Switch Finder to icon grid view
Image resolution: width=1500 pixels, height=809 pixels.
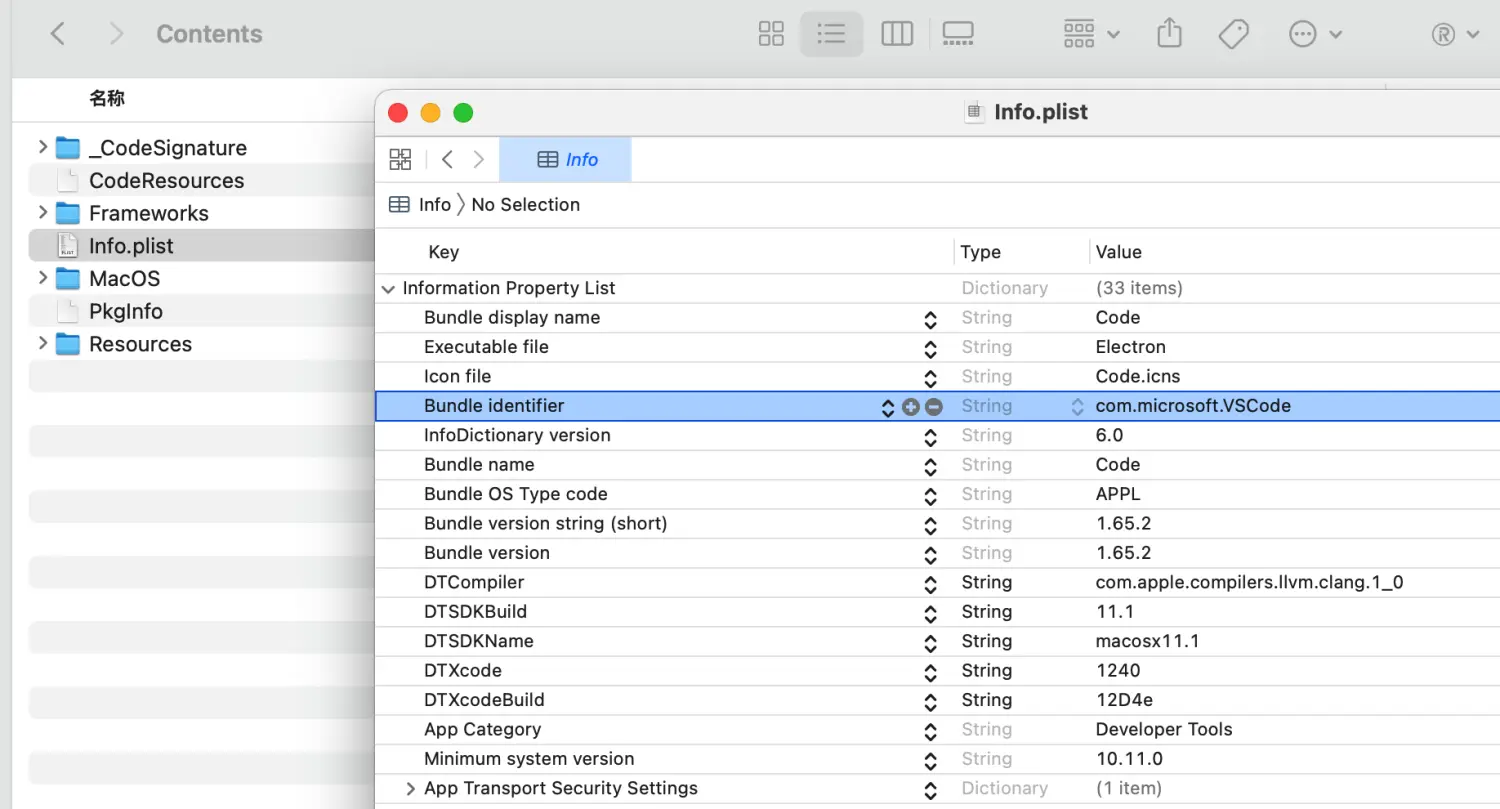pyautogui.click(x=771, y=34)
